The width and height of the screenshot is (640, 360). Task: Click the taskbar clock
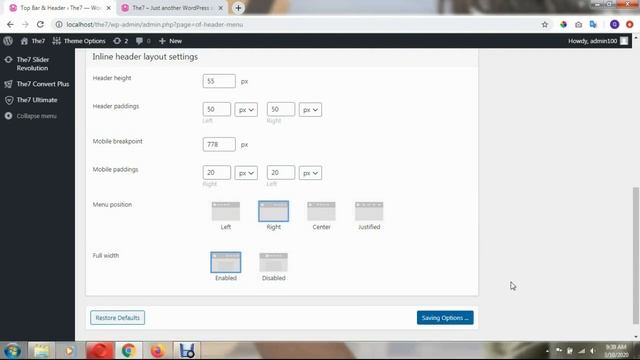[617, 351]
